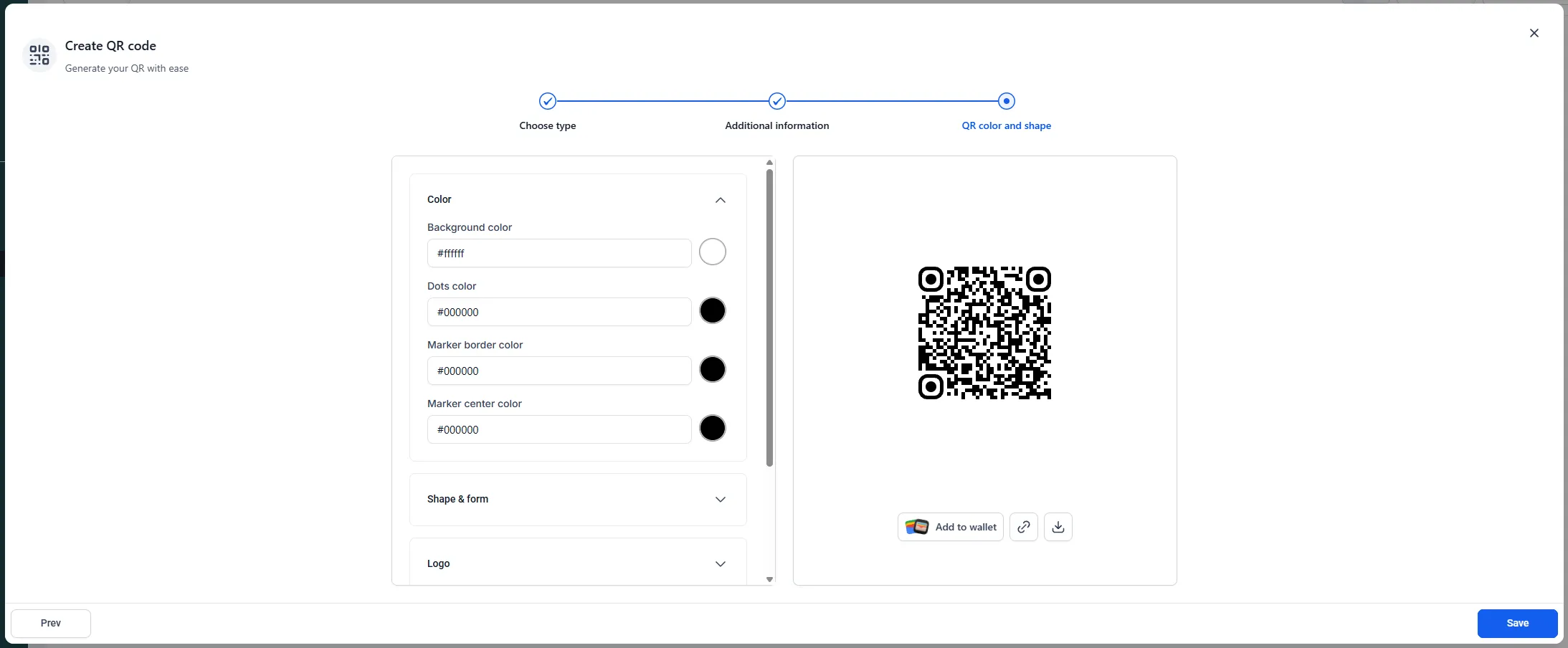Click the QR code icon beside Create QR code

pos(39,55)
